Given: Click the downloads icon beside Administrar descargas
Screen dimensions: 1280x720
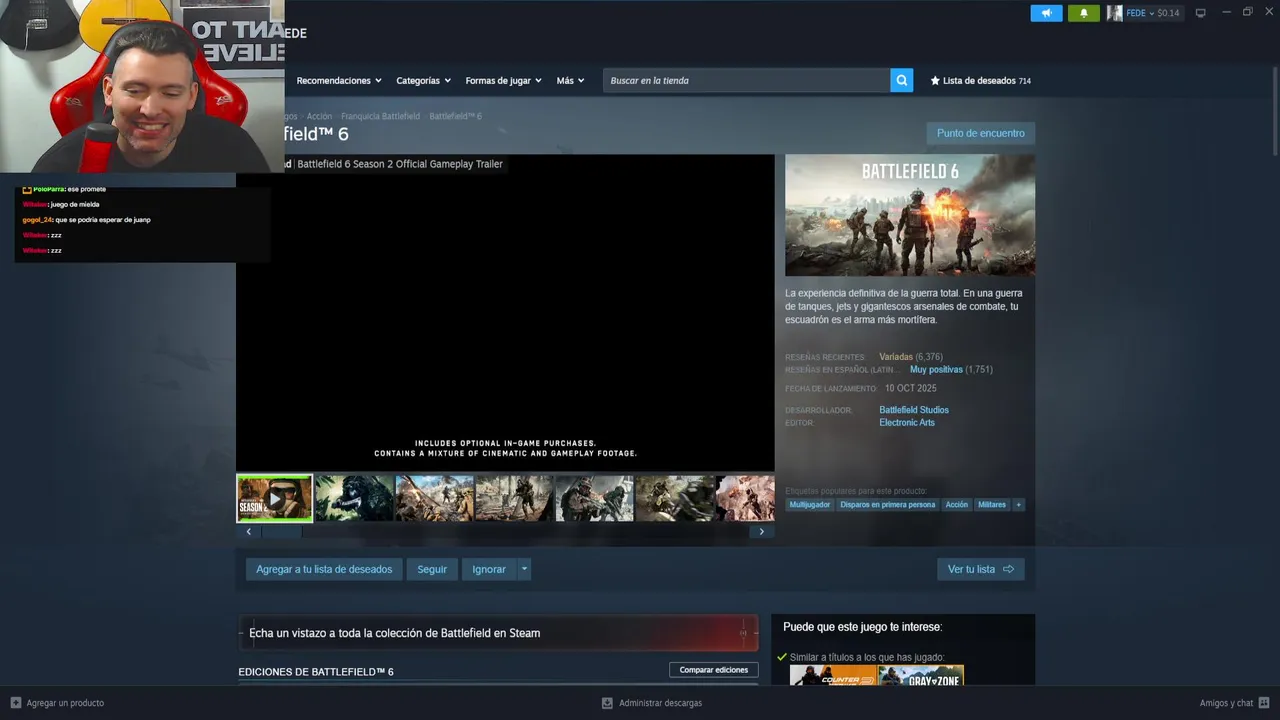Looking at the screenshot, I should (607, 703).
